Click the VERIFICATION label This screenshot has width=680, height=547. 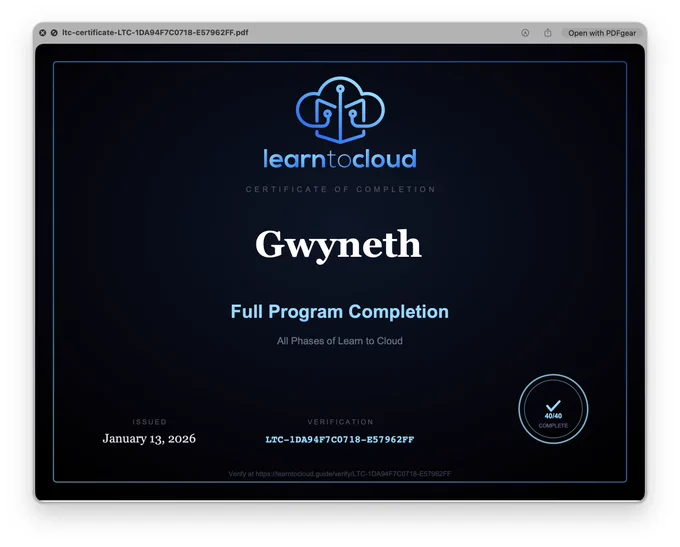point(340,422)
